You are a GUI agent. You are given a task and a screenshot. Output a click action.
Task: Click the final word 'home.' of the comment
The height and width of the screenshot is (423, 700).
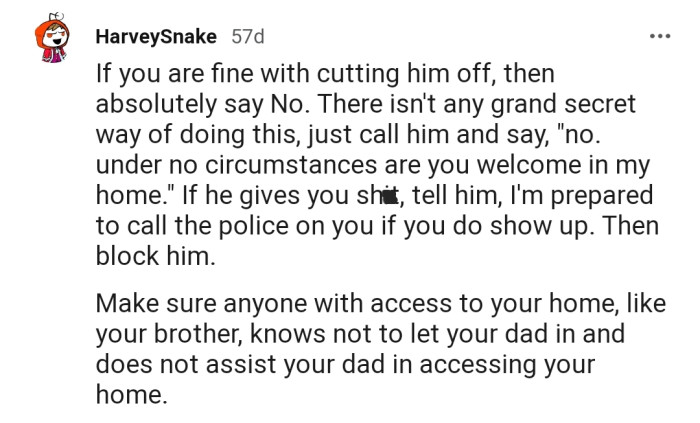pos(127,395)
